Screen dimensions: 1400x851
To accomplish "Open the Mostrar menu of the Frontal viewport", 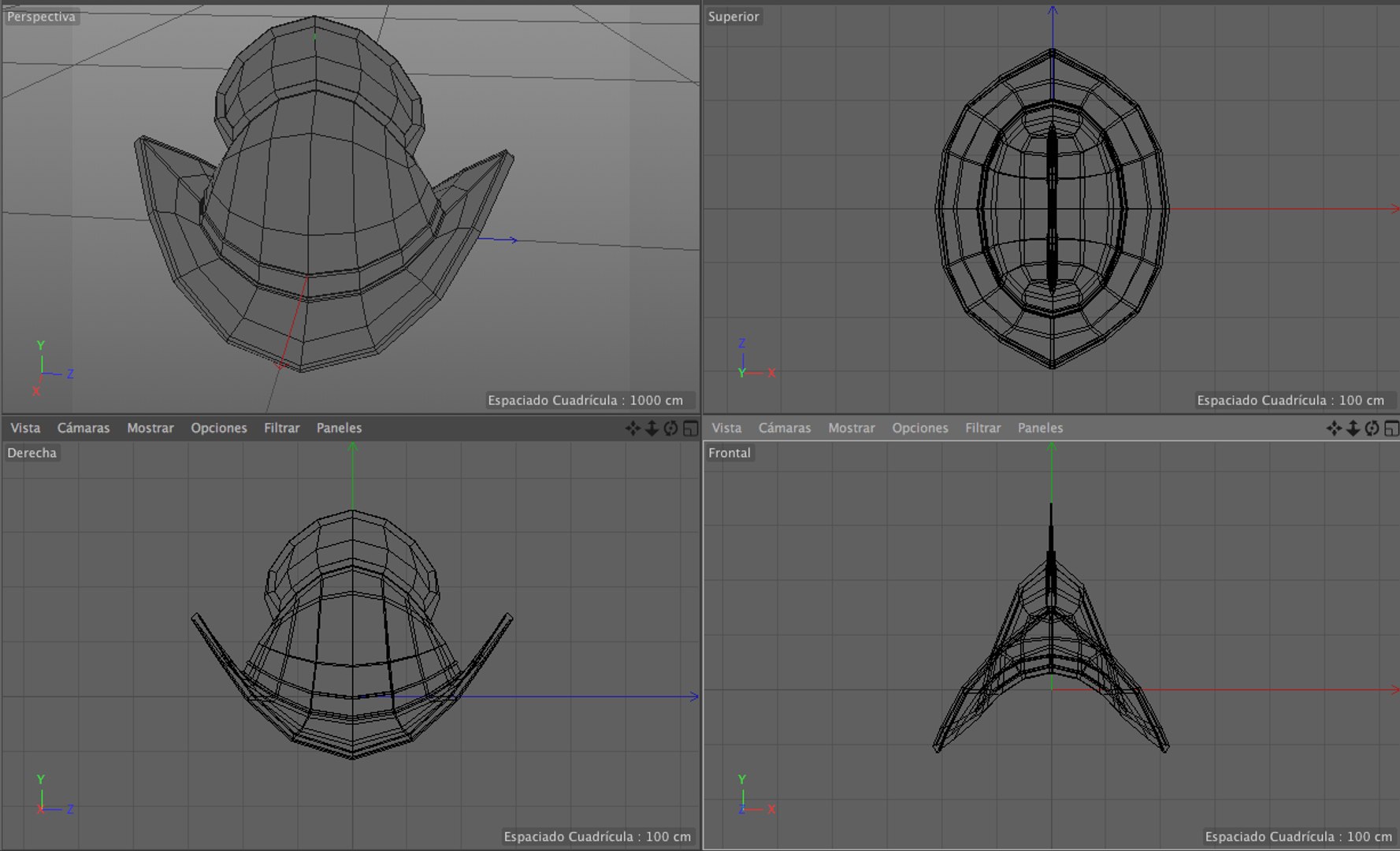I will click(x=852, y=428).
